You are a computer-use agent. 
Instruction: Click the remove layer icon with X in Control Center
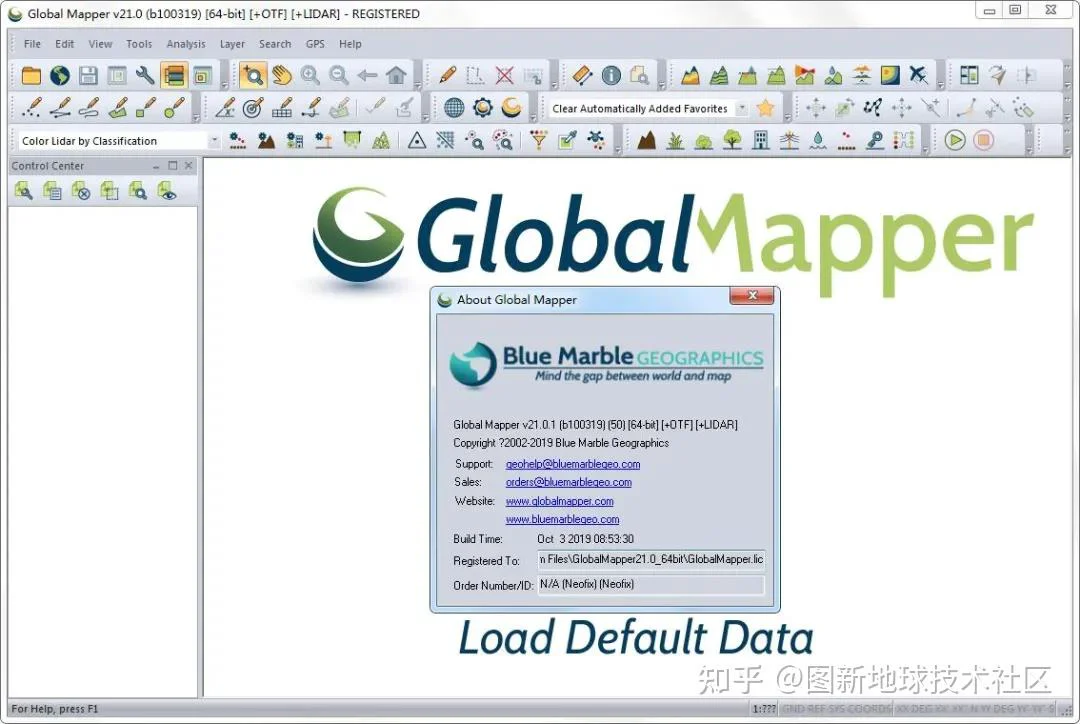(x=81, y=191)
